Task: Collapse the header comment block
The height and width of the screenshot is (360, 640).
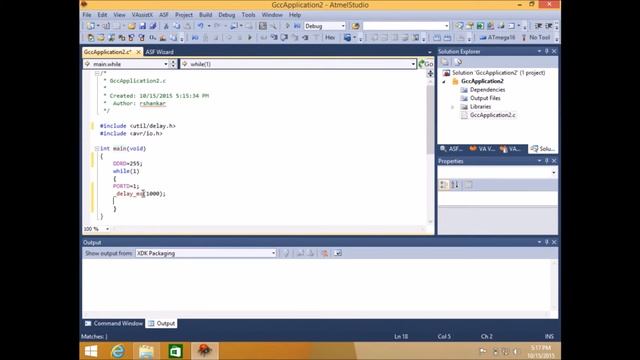Action: tap(97, 73)
